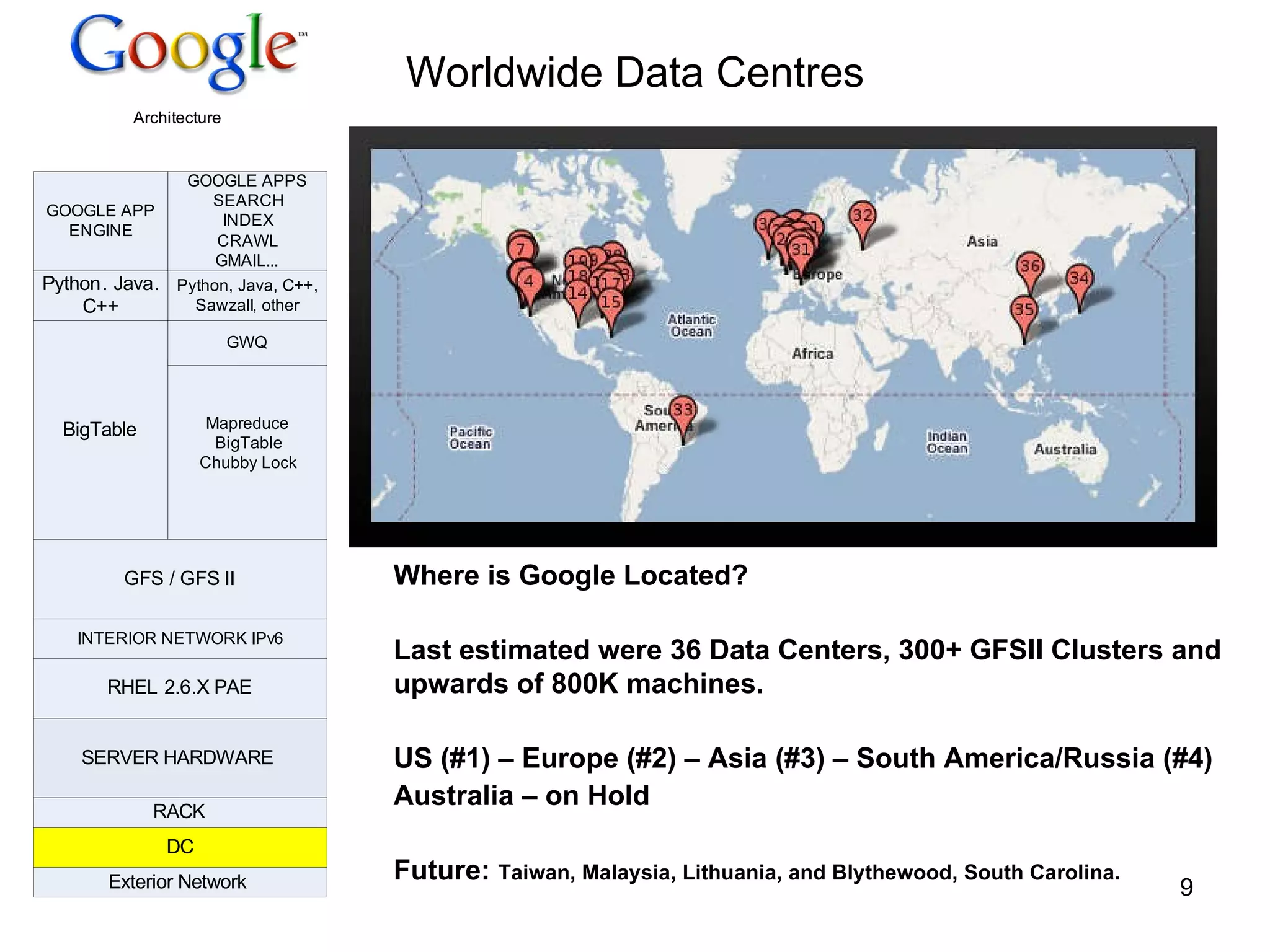Click the Python. Java. C++ cell
The image size is (1270, 952).
point(100,295)
